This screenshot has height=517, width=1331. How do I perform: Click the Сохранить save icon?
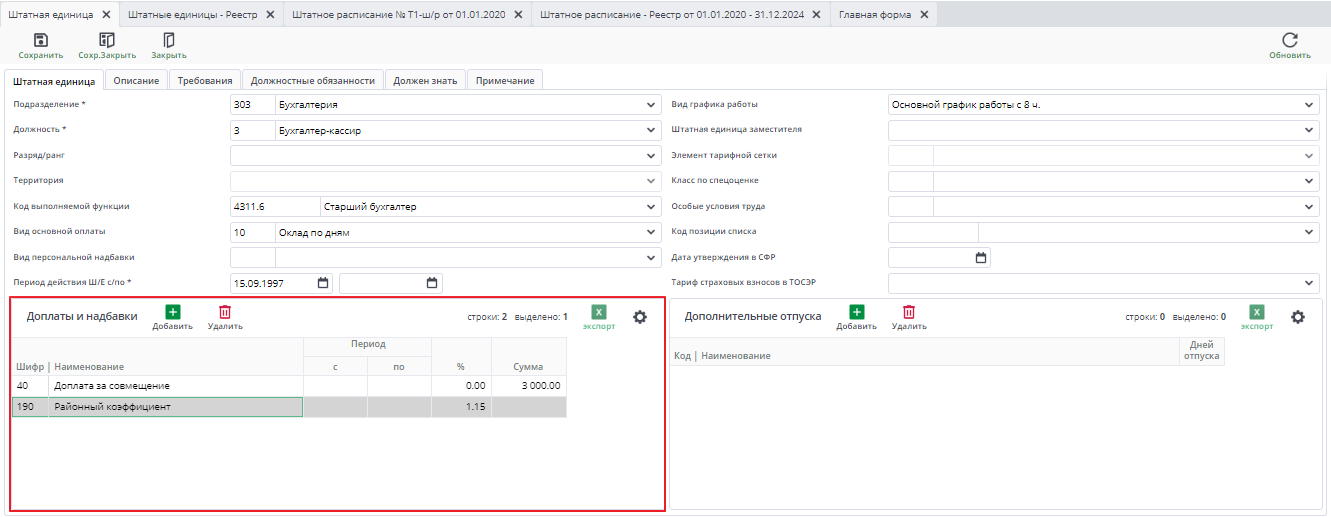click(40, 41)
